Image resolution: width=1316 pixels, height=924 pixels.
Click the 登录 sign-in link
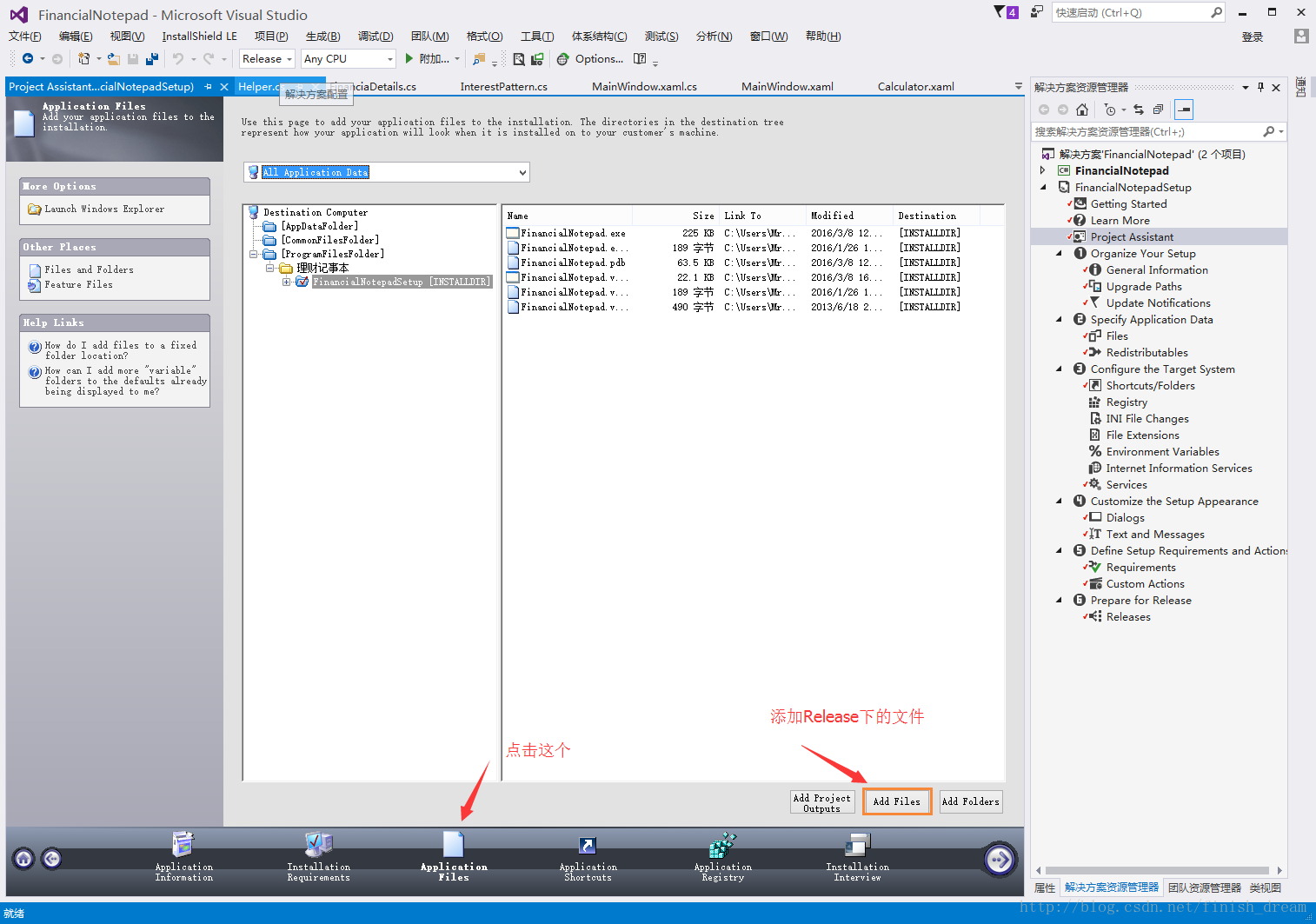(x=1252, y=37)
